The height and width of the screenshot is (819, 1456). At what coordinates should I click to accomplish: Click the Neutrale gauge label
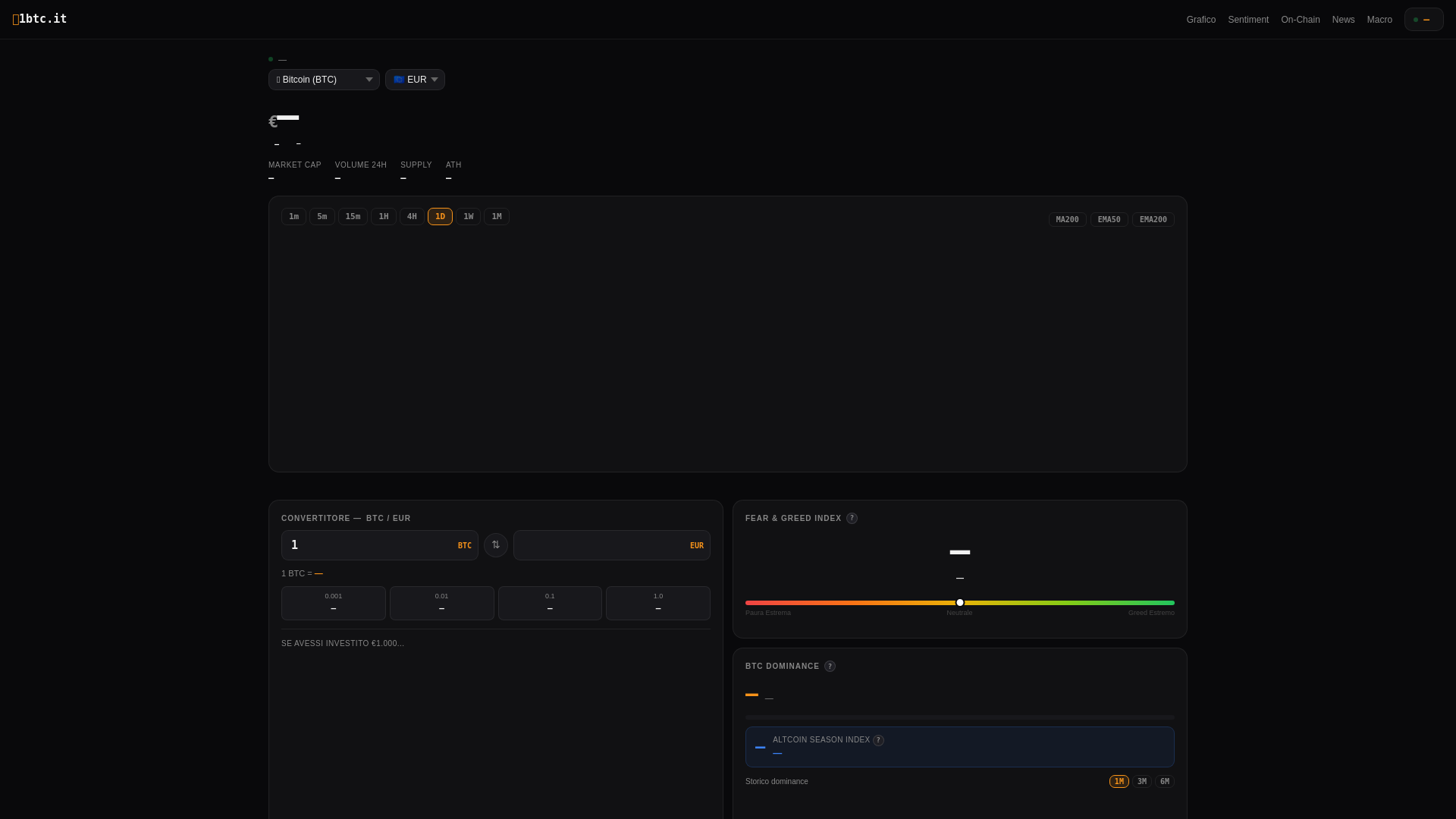[959, 613]
